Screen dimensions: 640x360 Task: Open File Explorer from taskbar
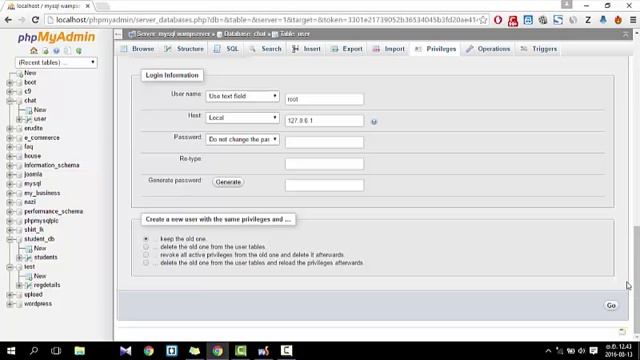tap(80, 351)
